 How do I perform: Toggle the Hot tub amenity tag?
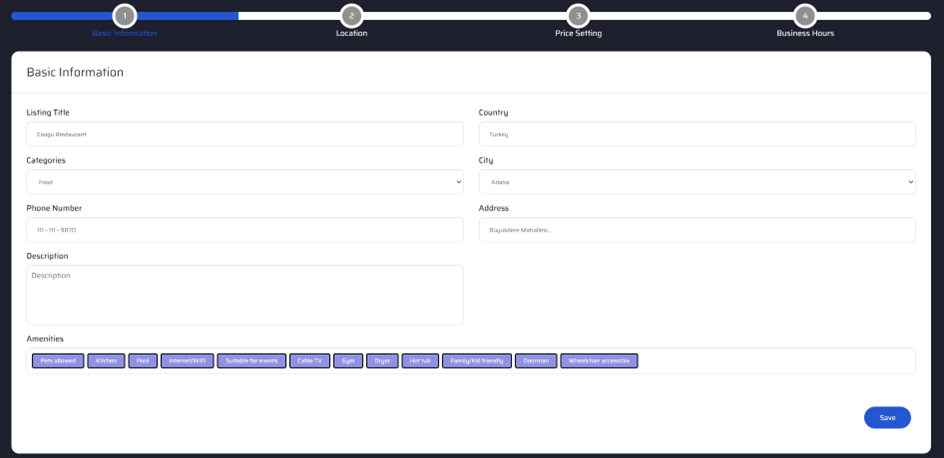pos(420,361)
